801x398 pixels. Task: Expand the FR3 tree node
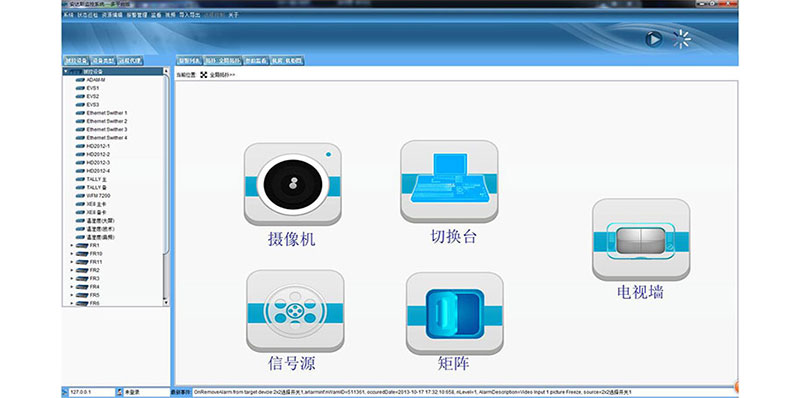(x=72, y=278)
